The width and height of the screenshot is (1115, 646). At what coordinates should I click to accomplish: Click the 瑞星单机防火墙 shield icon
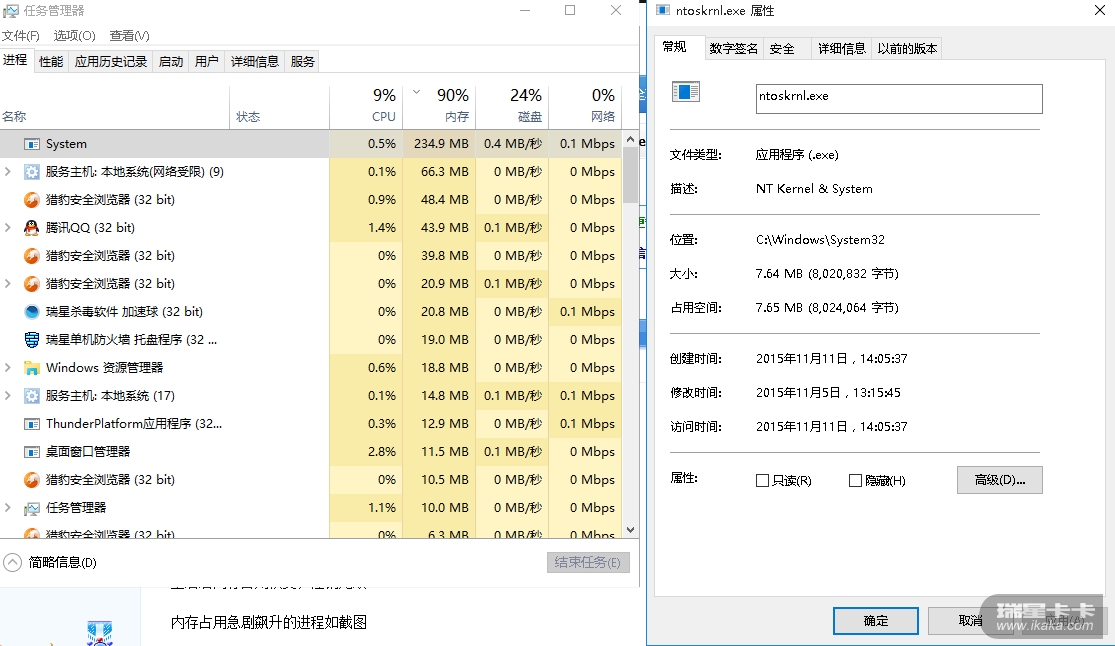pyautogui.click(x=31, y=339)
